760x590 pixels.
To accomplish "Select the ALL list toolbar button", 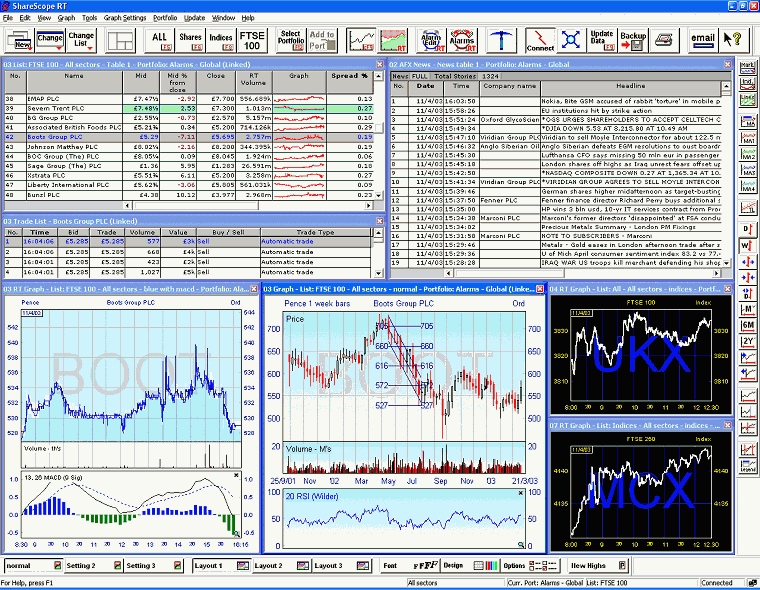I will (x=159, y=40).
